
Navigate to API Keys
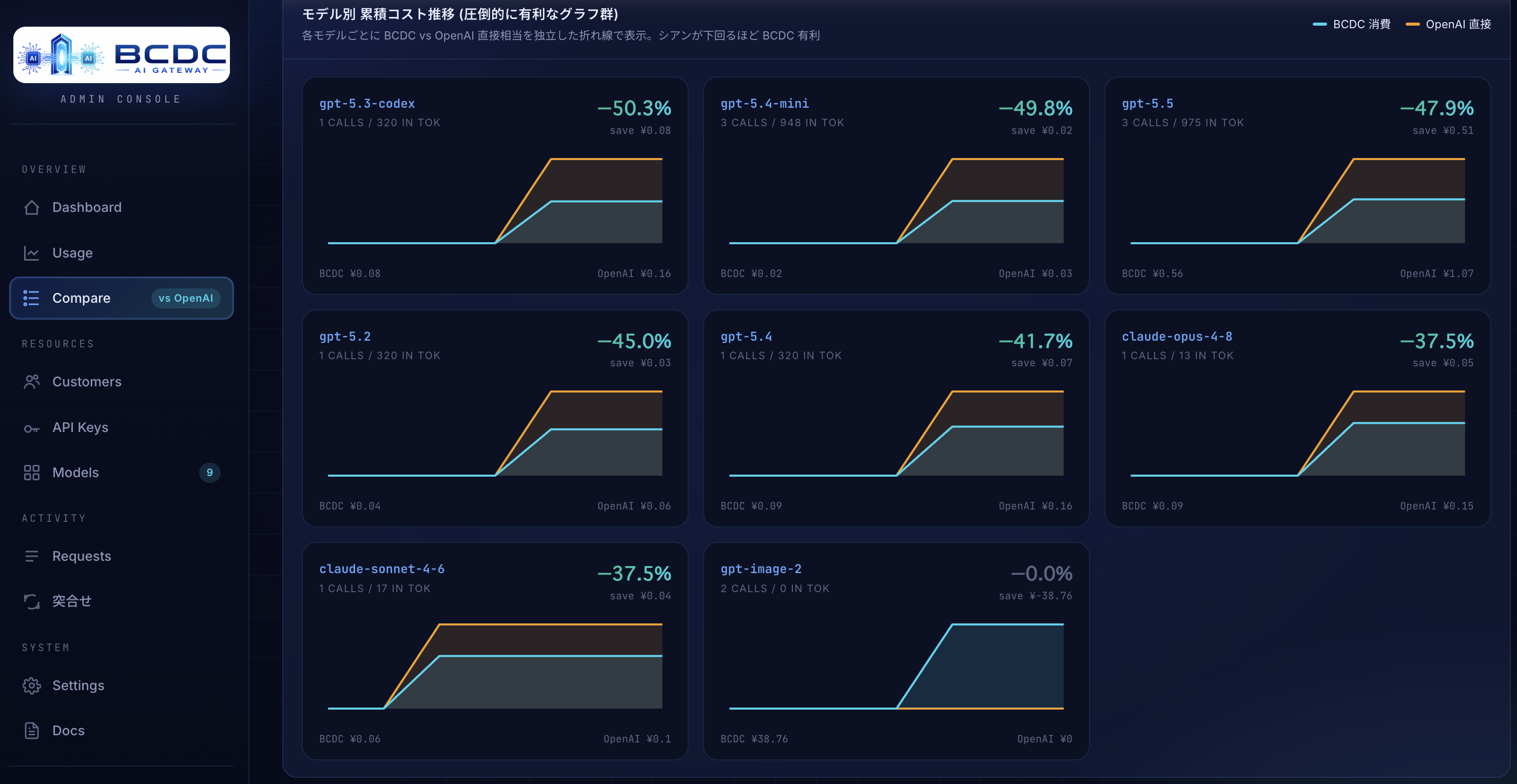click(121, 427)
